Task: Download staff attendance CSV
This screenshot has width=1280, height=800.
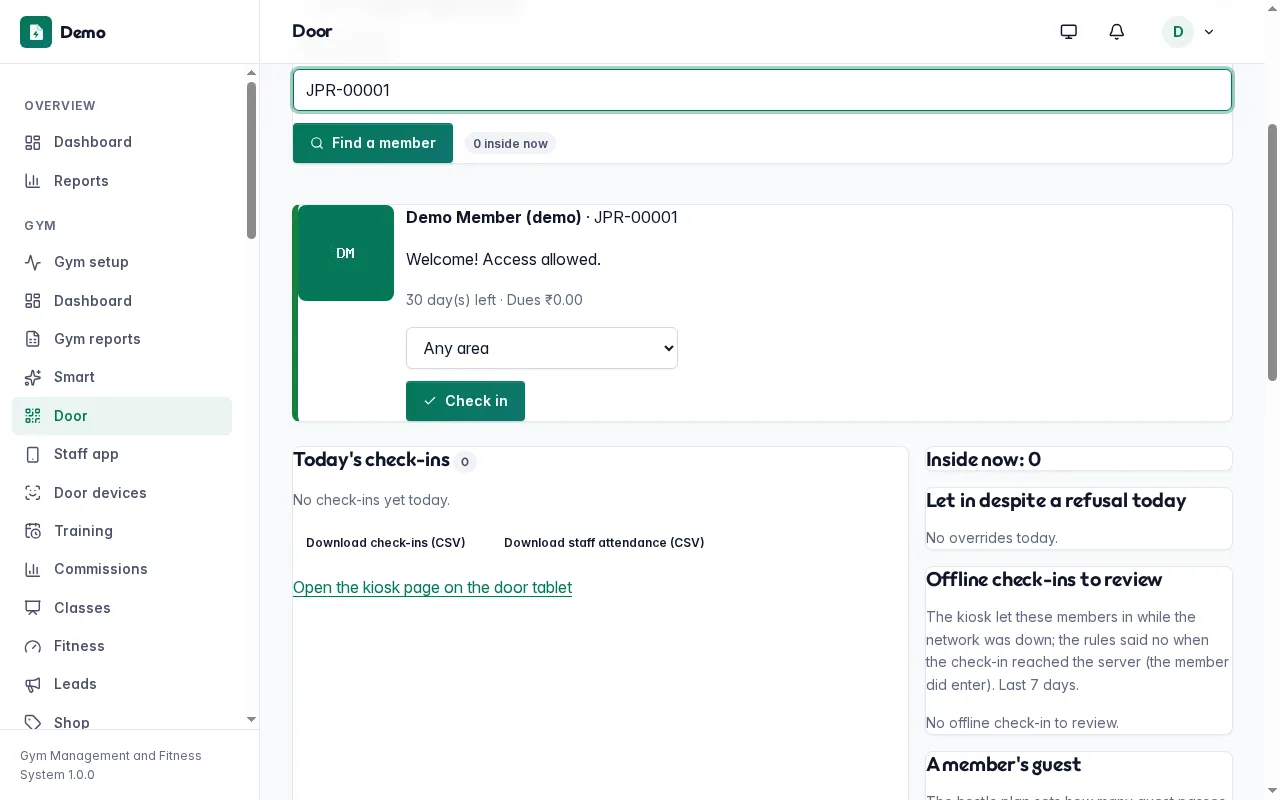Action: 604,543
